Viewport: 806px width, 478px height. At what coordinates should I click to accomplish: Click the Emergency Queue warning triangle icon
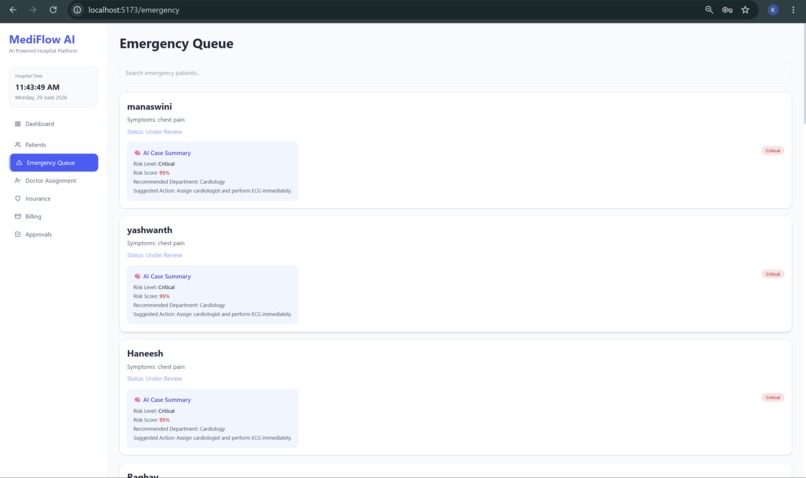tap(19, 162)
